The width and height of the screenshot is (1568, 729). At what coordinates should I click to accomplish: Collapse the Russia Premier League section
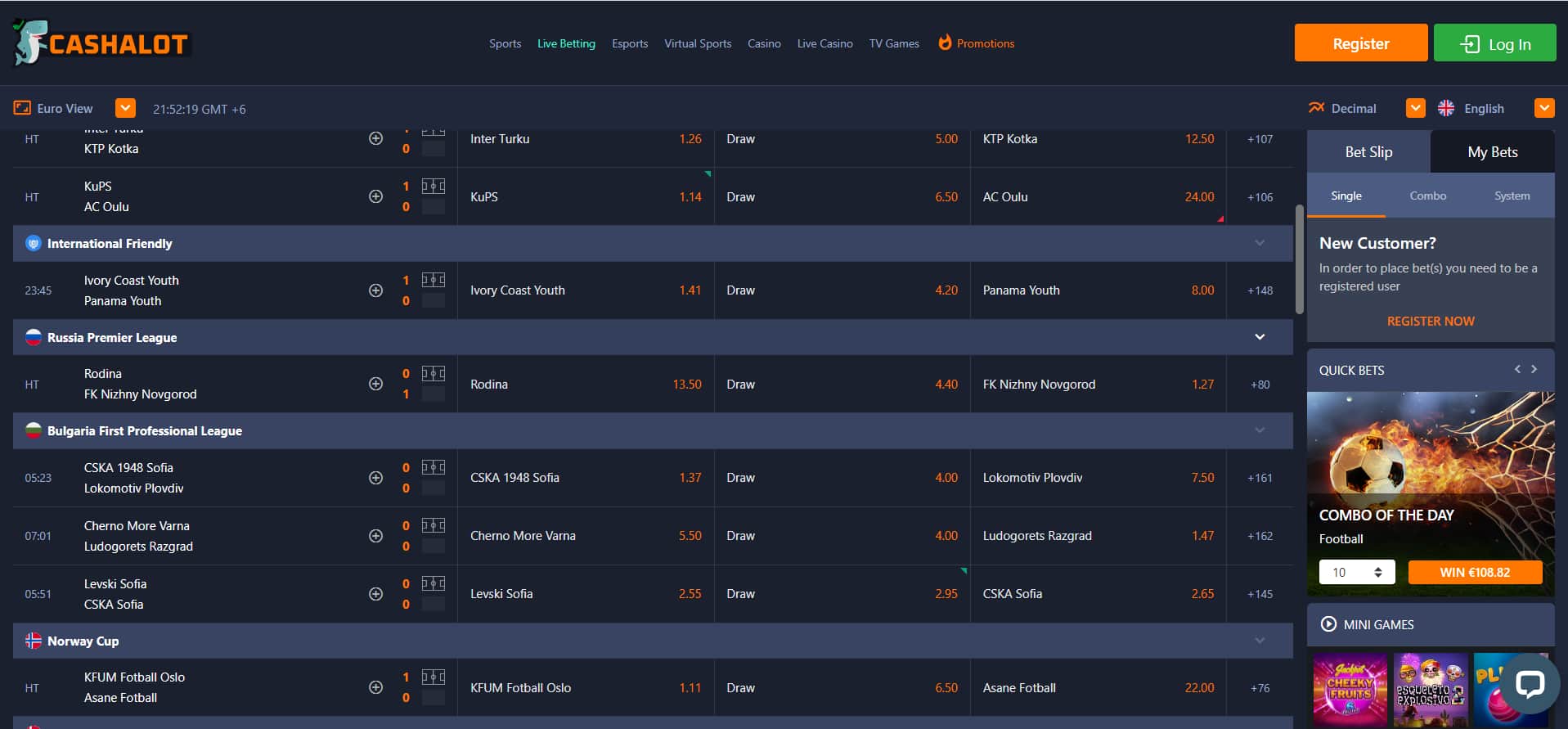click(1260, 337)
